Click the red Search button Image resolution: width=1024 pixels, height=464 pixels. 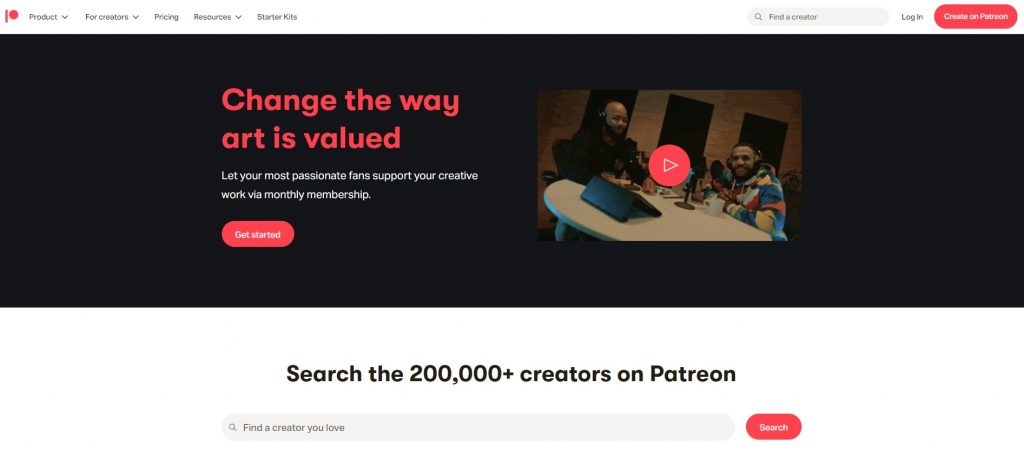point(773,427)
